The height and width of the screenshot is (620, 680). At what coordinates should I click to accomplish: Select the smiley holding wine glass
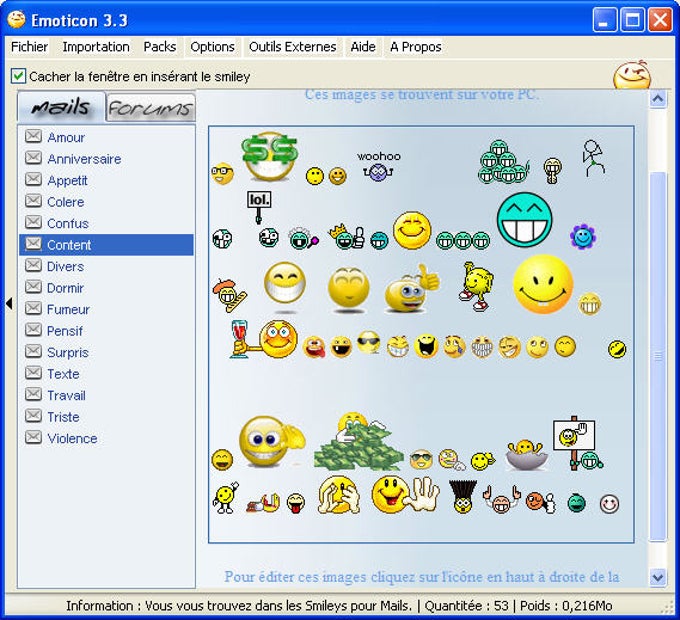(264, 339)
